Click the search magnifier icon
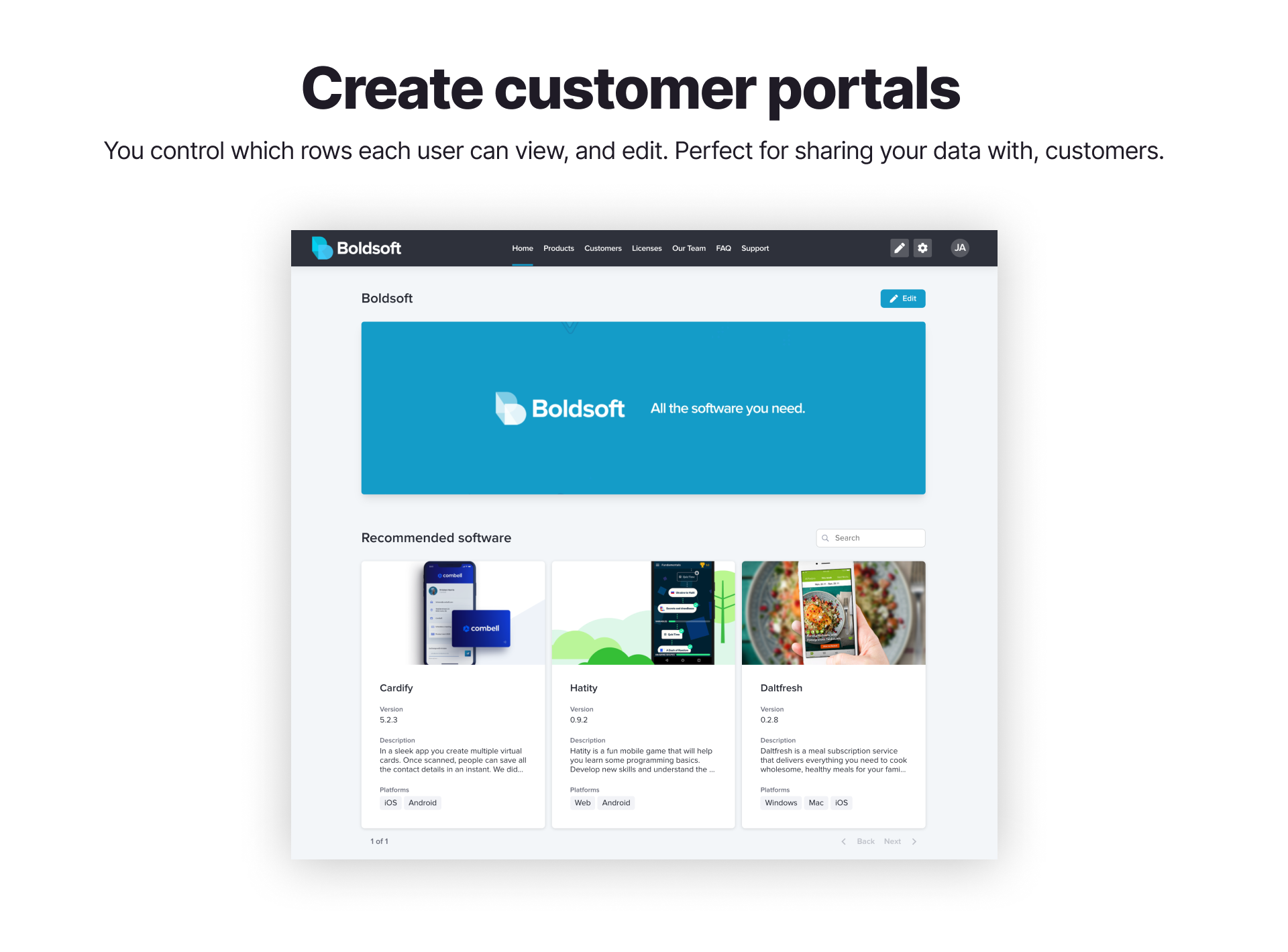Image resolution: width=1288 pixels, height=952 pixels. pos(826,538)
